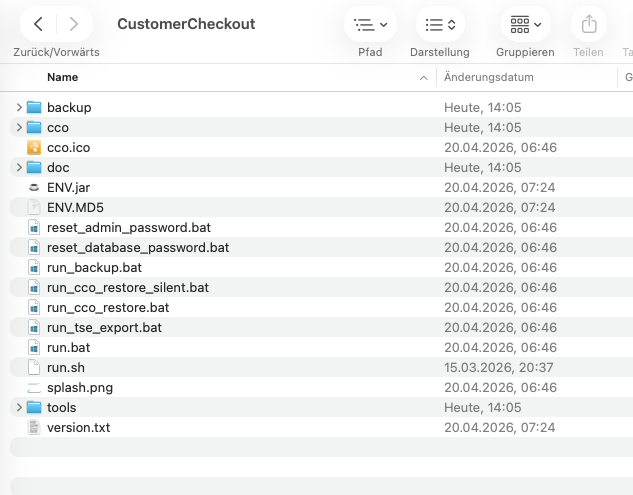Open the Gruppieren grouping menu
Image resolution: width=633 pixels, height=495 pixels.
click(x=525, y=24)
